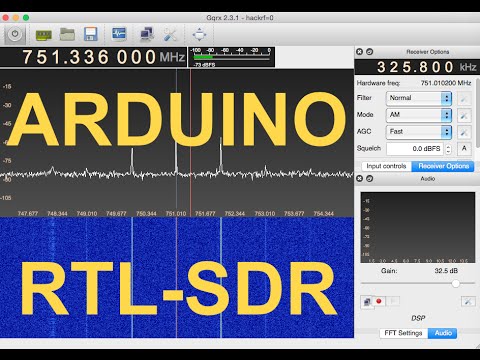Click the automatic squelch A button
480x360 pixels.
[x=464, y=149]
